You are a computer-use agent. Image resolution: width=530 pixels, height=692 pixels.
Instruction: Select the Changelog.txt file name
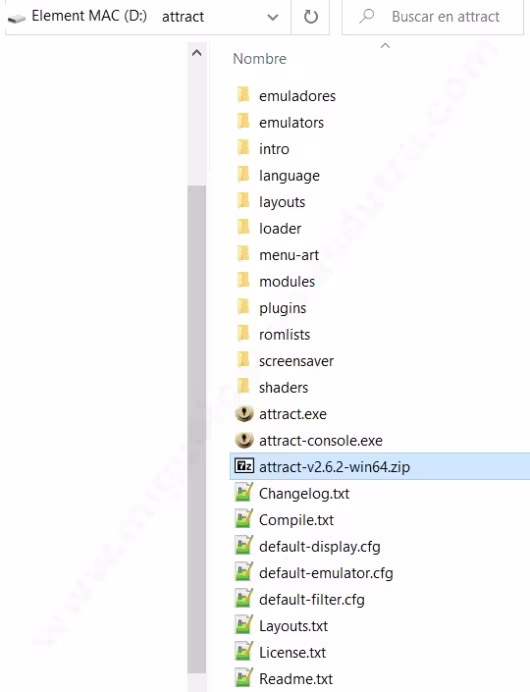[304, 493]
